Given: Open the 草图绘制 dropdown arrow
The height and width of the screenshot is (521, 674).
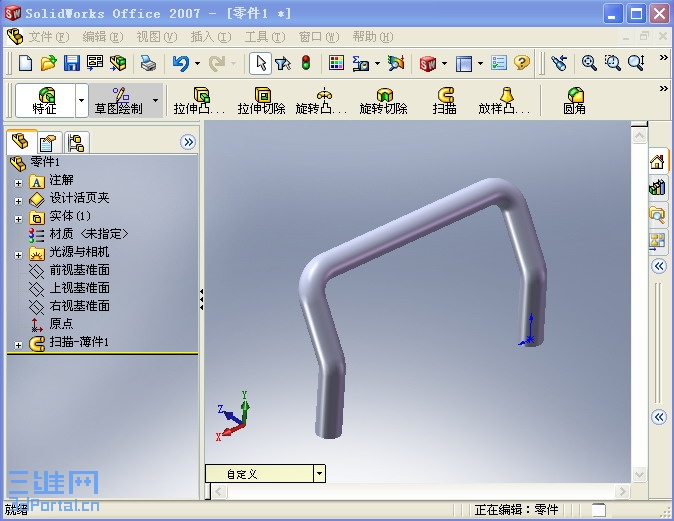Looking at the screenshot, I should [156, 101].
